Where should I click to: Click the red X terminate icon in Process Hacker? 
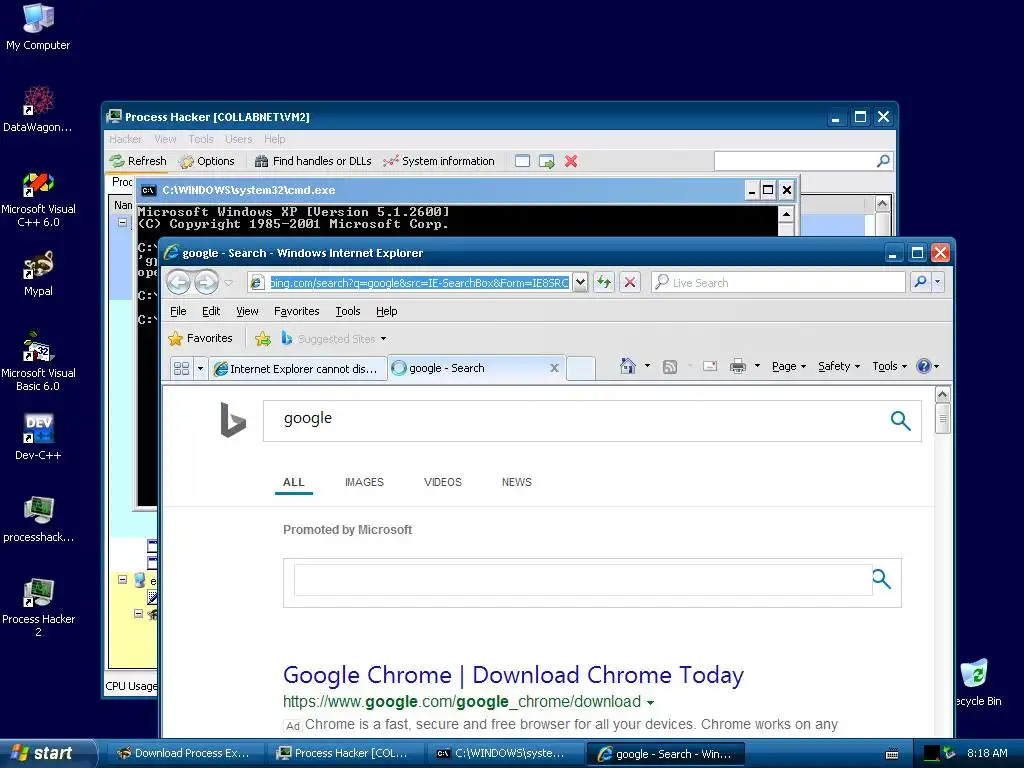571,161
